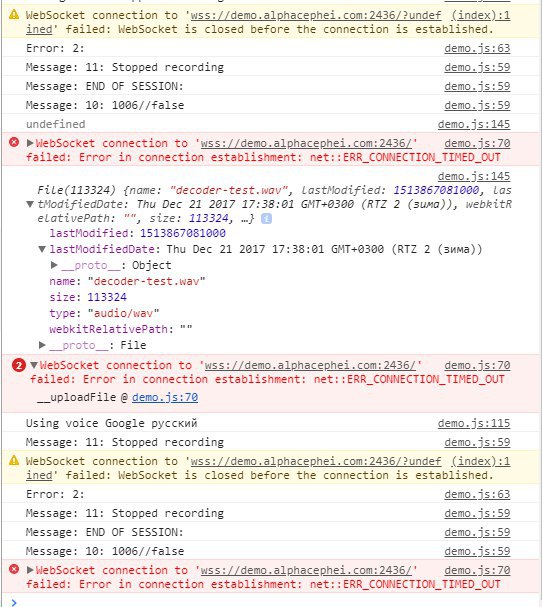This screenshot has height=607, width=542.
Task: Open the blue demo.js:70 link after __uploadFile @
Action: click(165, 398)
